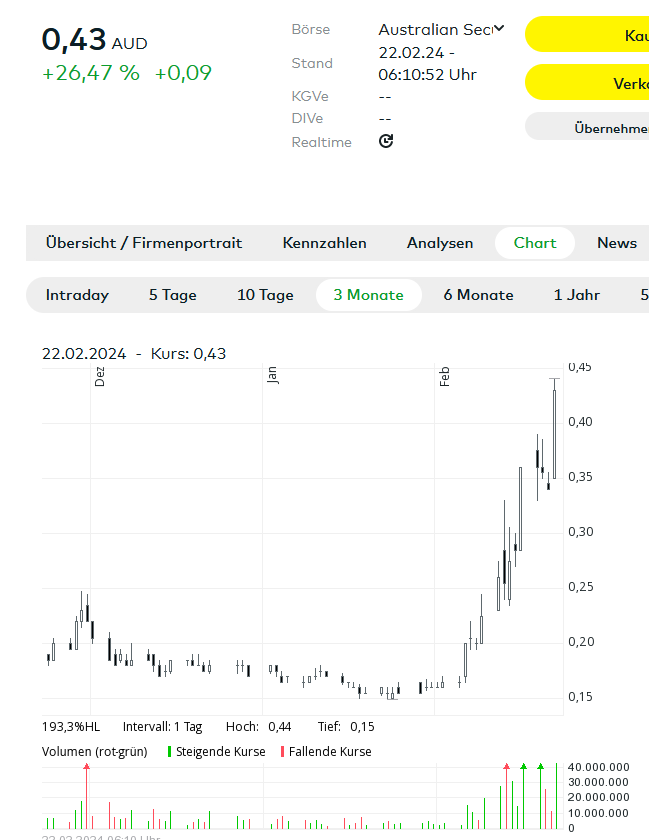Show the Intraday chart range
649x840 pixels.
click(x=77, y=295)
